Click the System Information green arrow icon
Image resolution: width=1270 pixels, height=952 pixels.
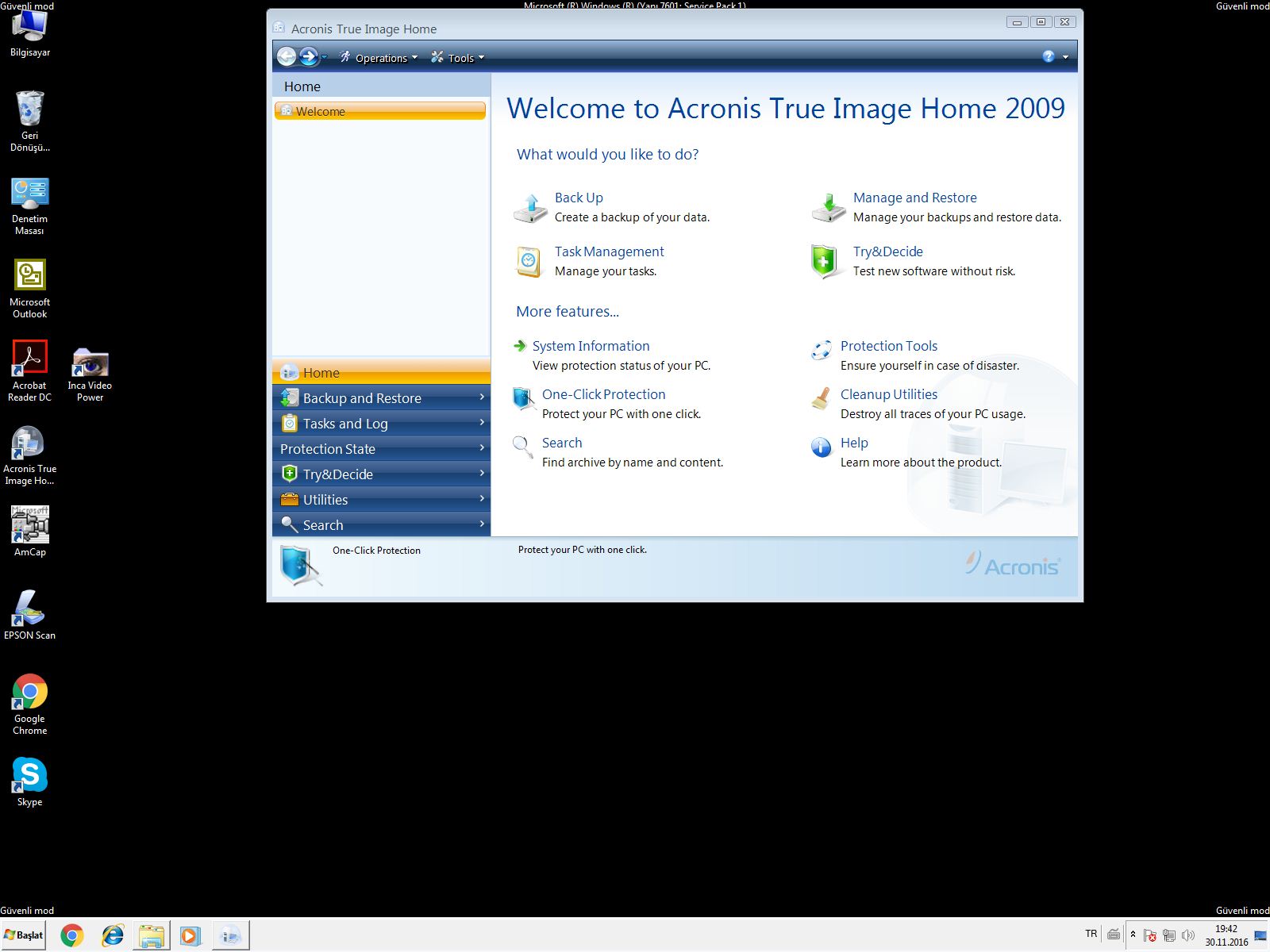coord(520,346)
